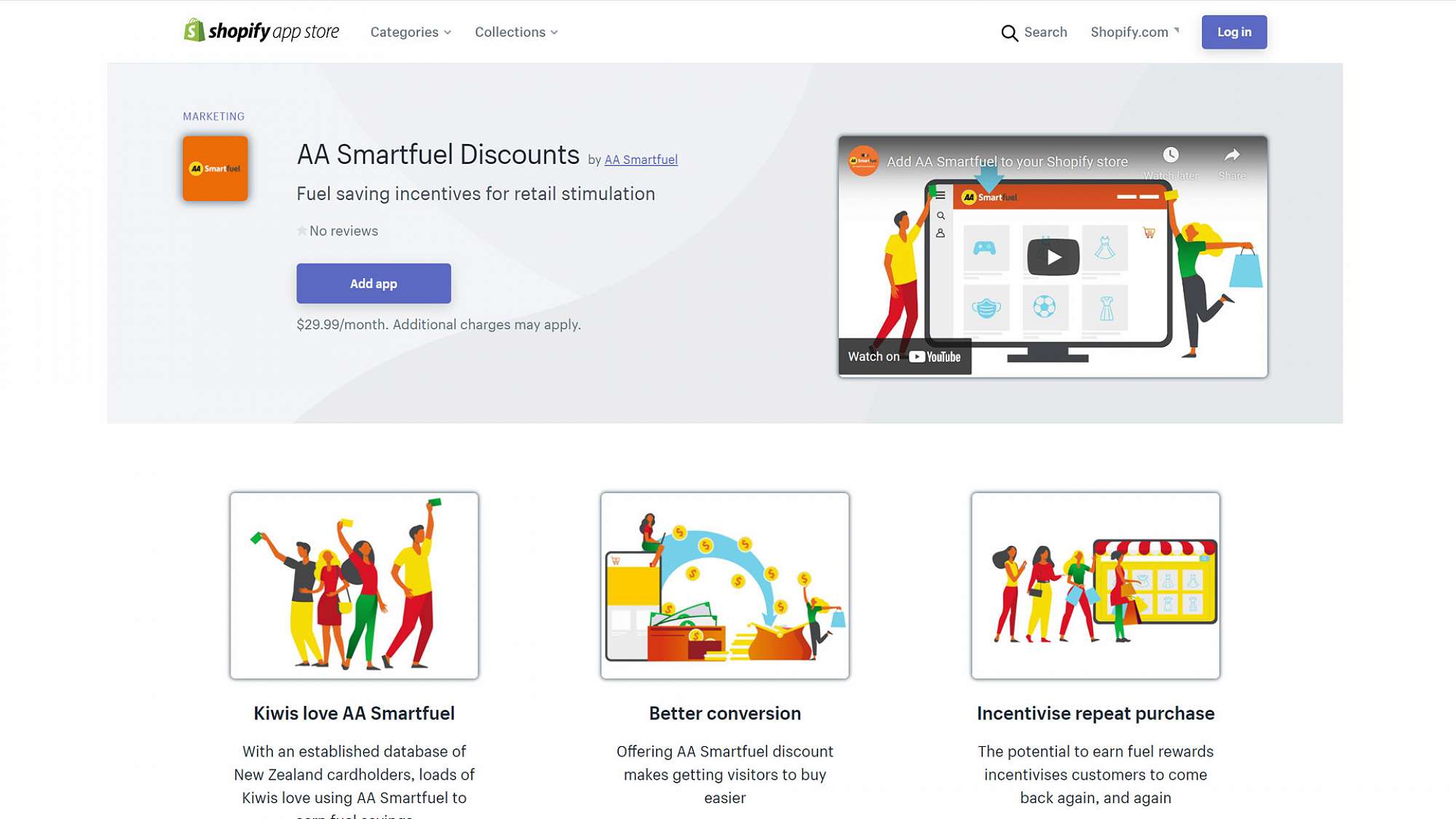1456x819 pixels.
Task: Open the Better conversion illustration
Action: tap(725, 586)
